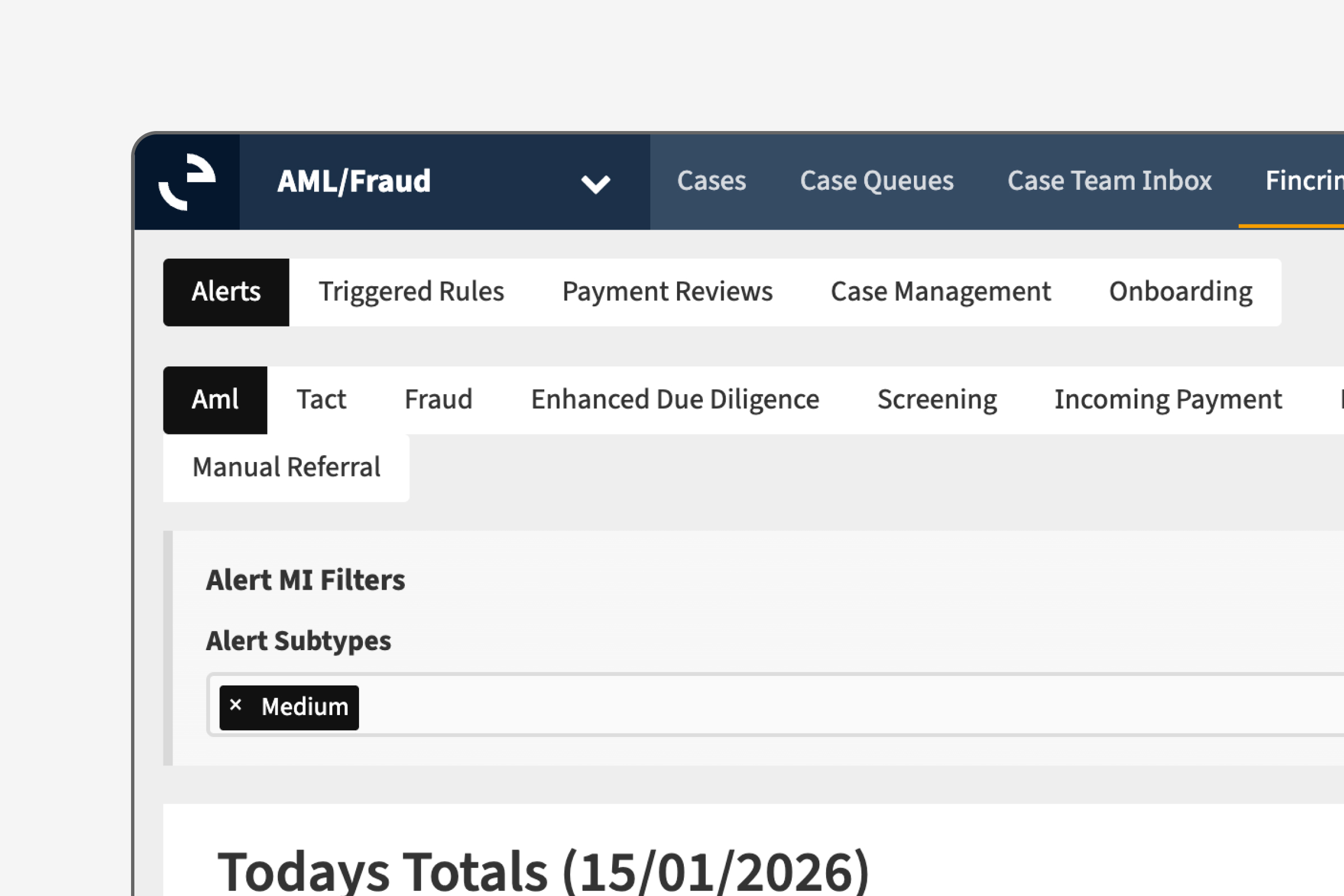Switch to the Tact alert tab
Screen dimensions: 1344x896
tap(321, 400)
